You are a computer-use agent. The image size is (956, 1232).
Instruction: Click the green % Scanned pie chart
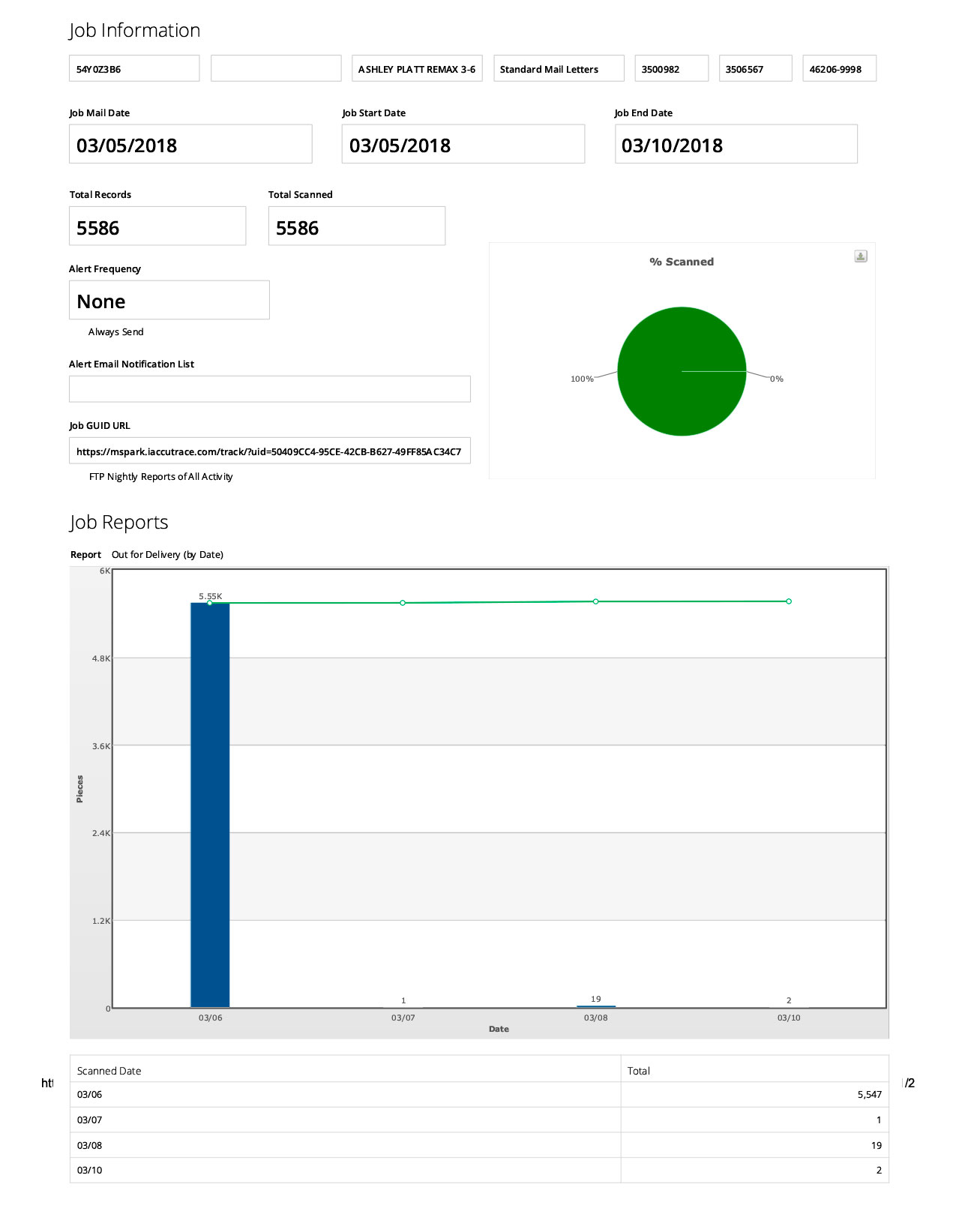pos(682,371)
